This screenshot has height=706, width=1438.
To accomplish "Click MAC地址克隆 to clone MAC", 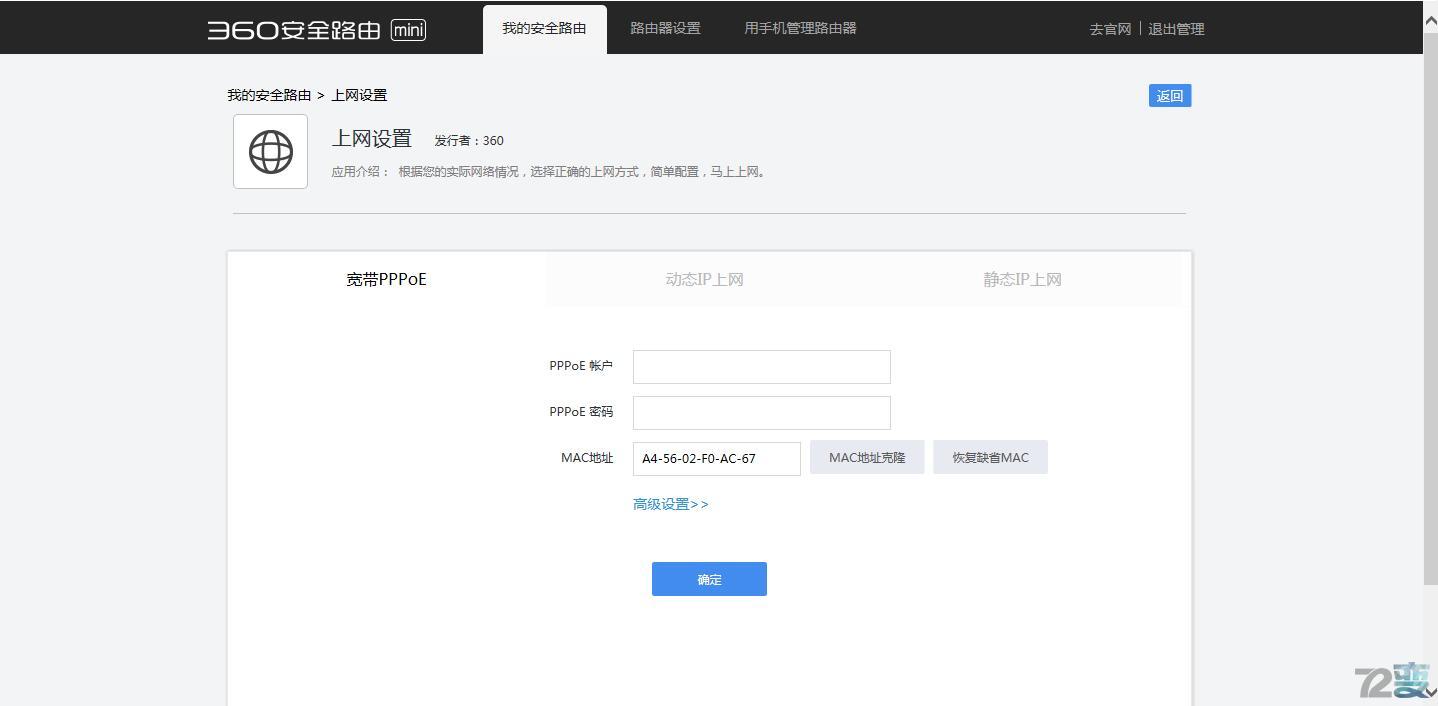I will click(x=866, y=457).
